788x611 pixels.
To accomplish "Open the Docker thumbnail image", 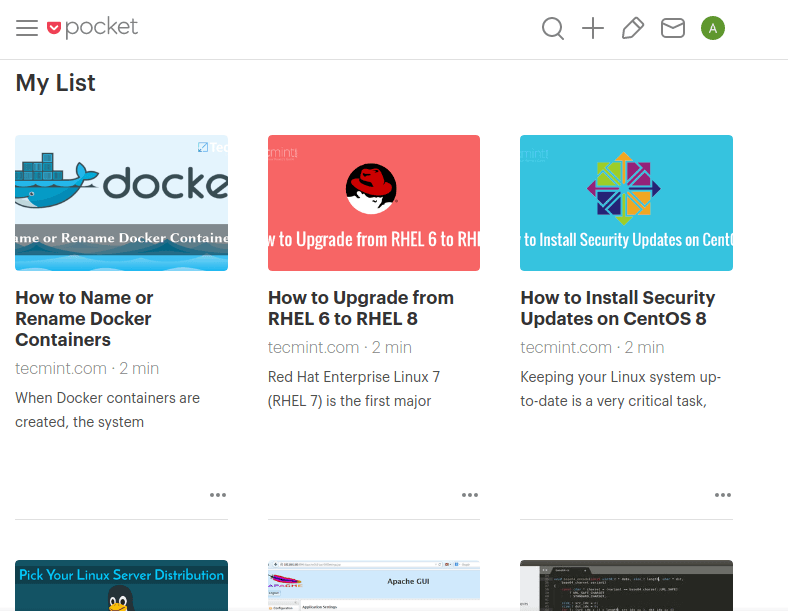I will point(122,203).
